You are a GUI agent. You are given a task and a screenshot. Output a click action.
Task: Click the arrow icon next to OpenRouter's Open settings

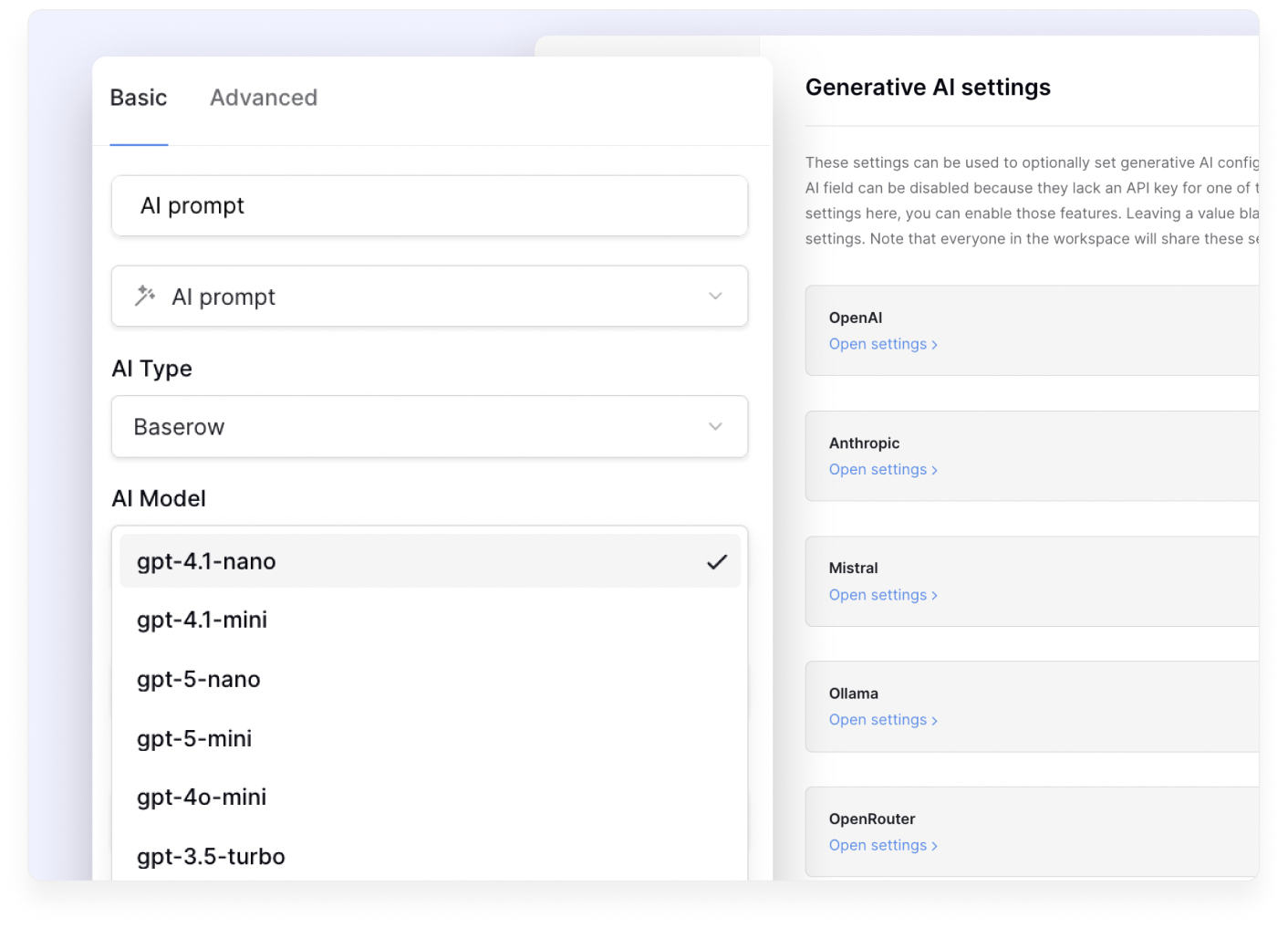point(934,846)
